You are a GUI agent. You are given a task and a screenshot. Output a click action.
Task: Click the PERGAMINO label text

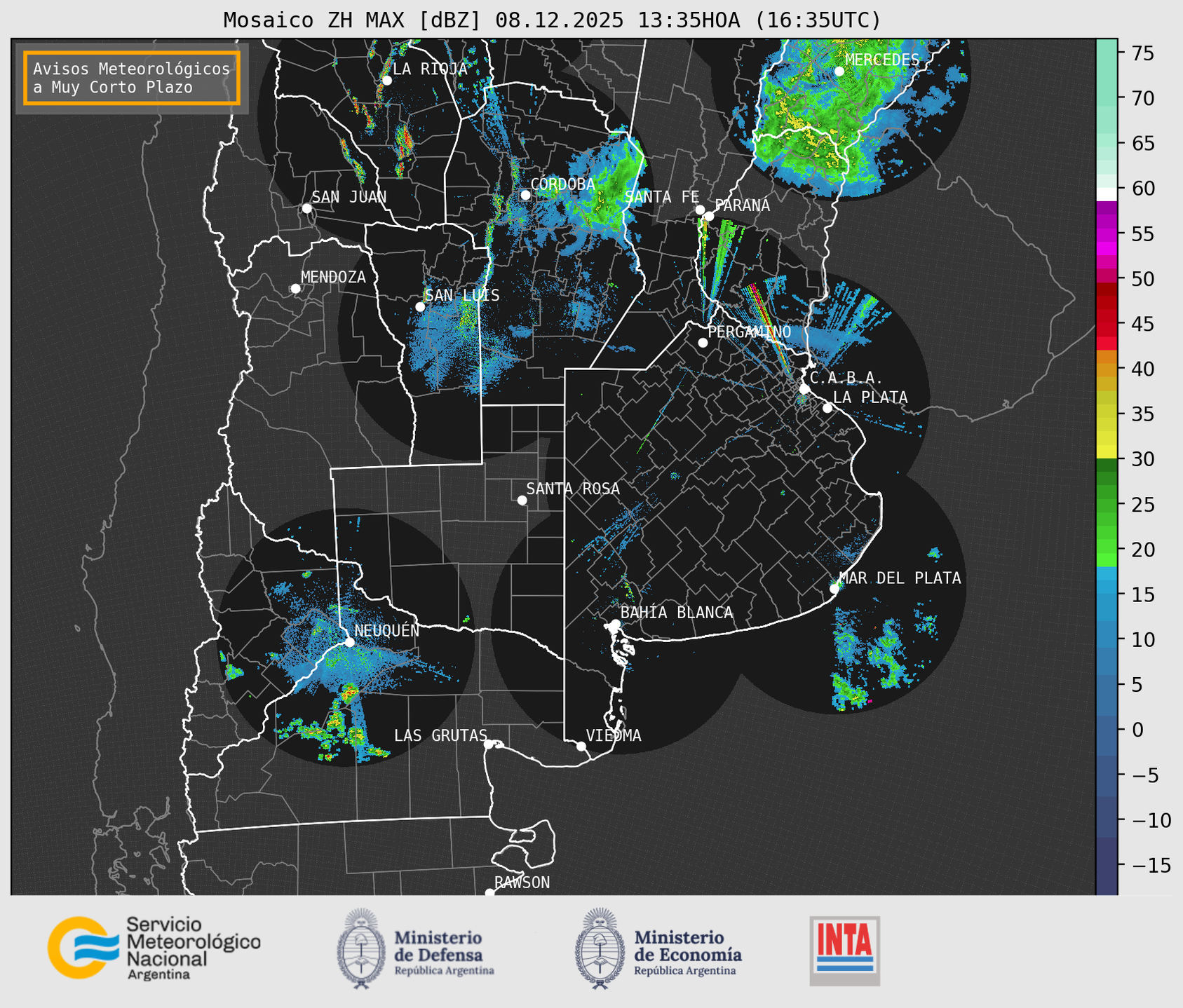750,332
